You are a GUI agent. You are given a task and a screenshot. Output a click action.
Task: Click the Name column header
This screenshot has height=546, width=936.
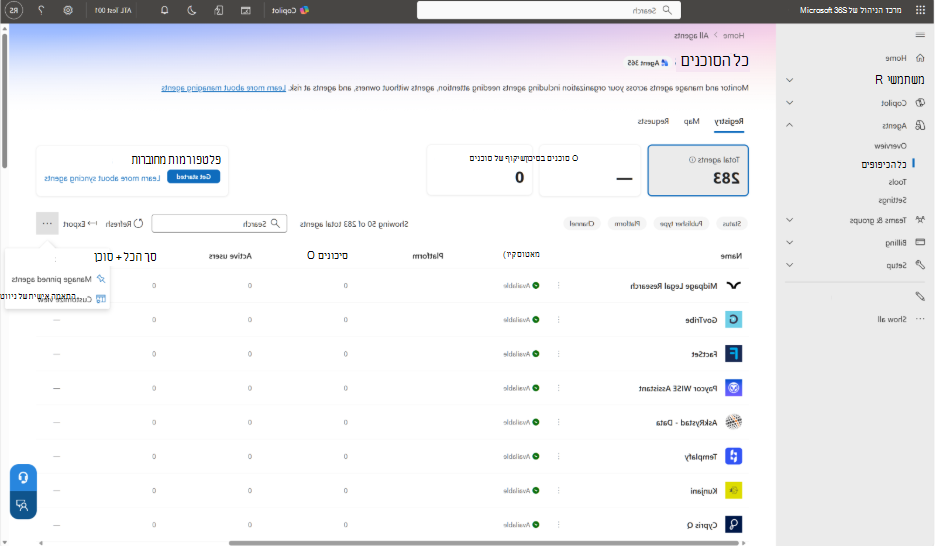tap(731, 256)
